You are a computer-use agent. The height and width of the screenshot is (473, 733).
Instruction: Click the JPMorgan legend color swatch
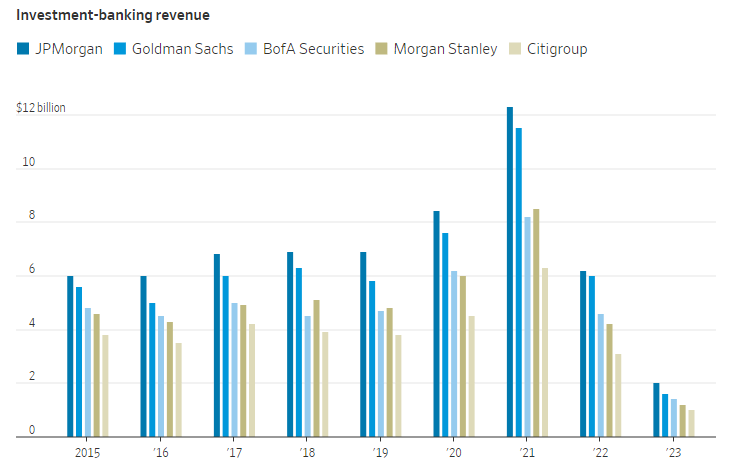click(x=23, y=49)
